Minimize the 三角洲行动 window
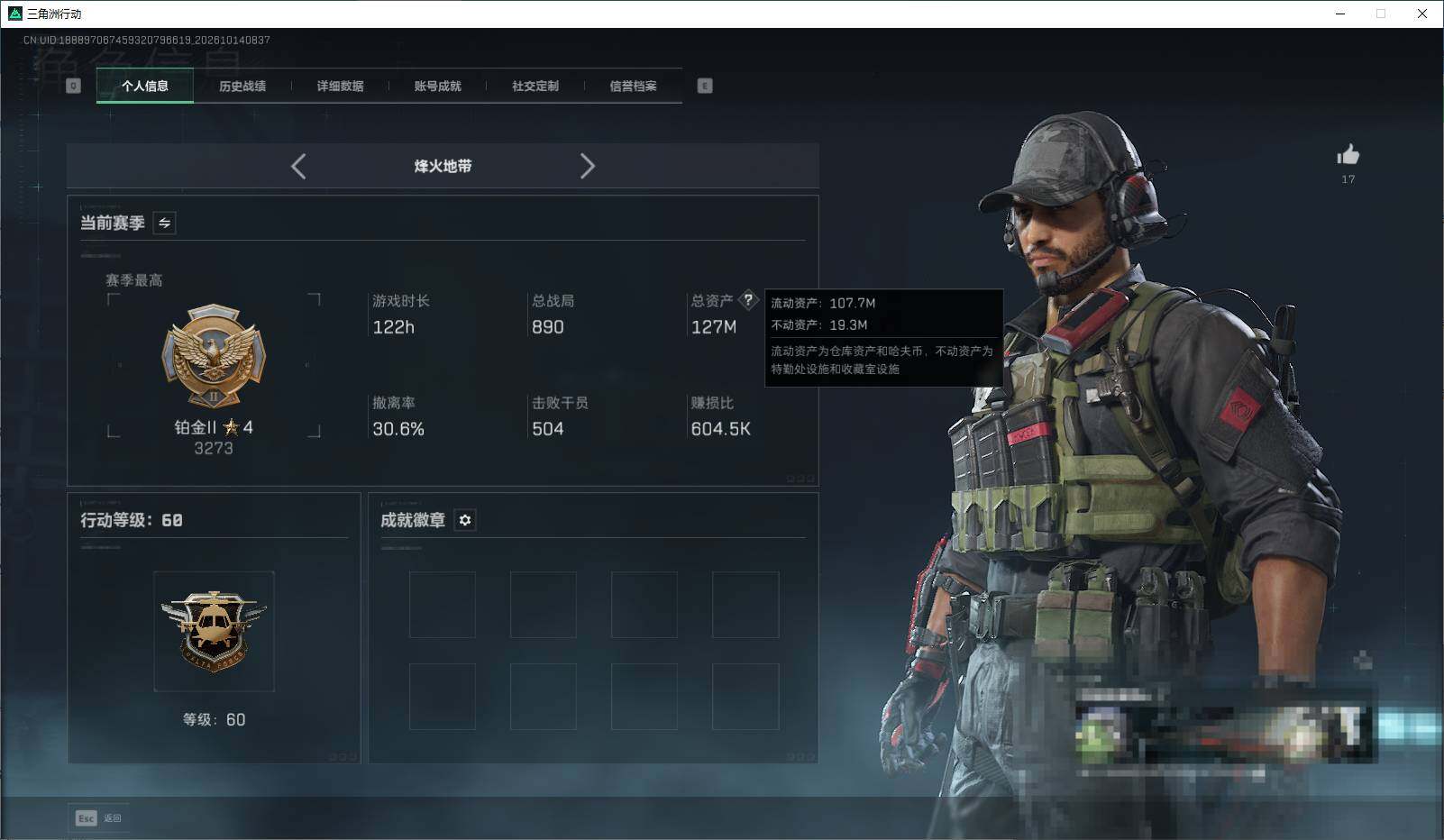Viewport: 1444px width, 840px height. [1340, 14]
